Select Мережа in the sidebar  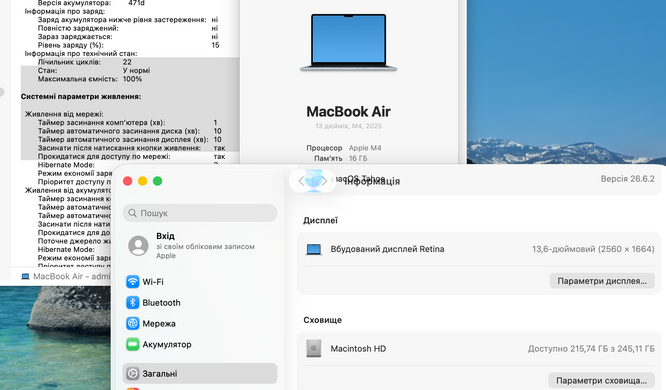point(200,323)
